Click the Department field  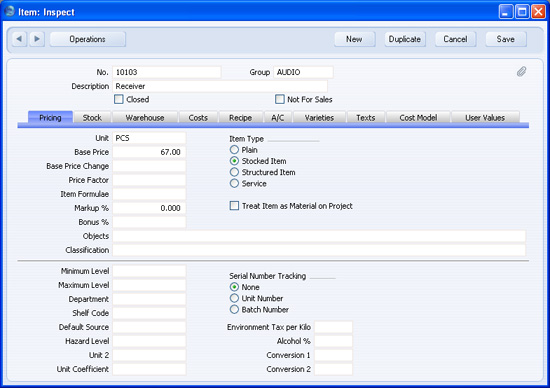149,299
